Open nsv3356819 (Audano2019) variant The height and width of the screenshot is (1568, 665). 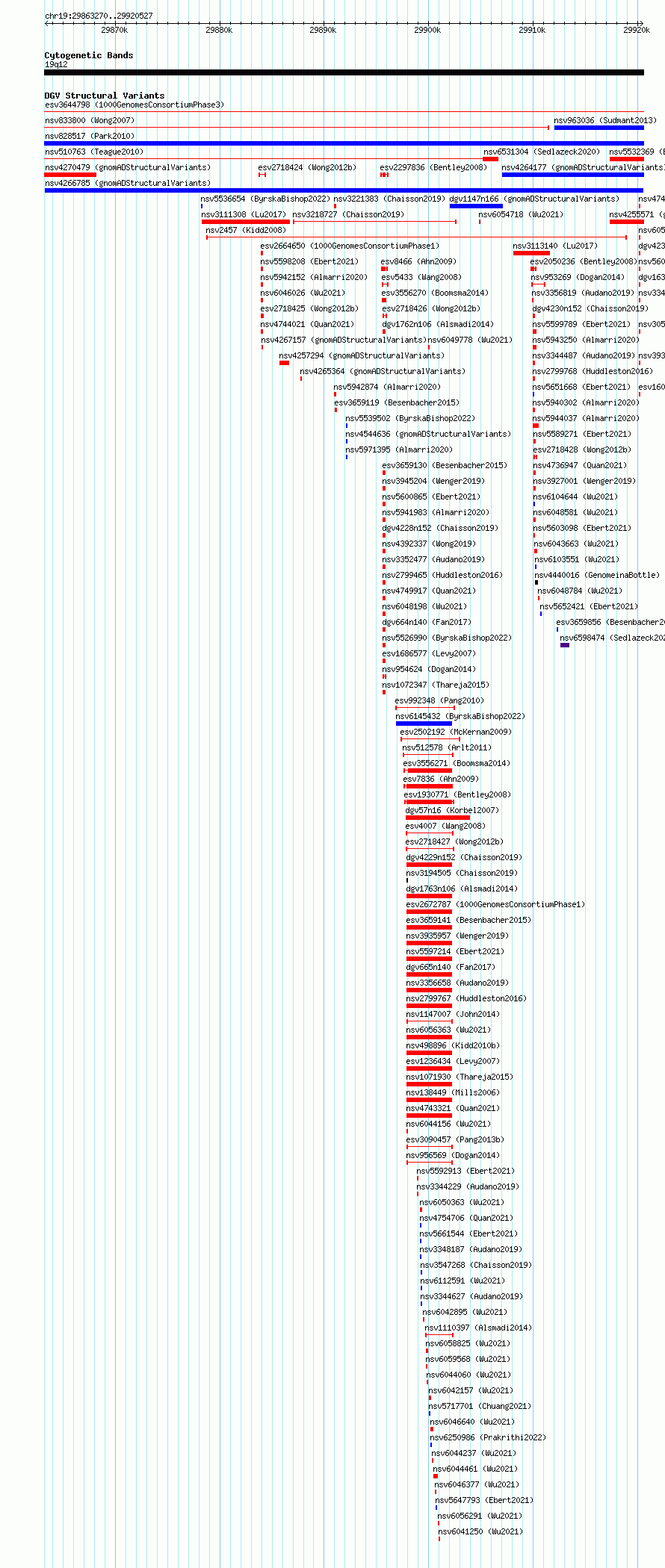583,293
